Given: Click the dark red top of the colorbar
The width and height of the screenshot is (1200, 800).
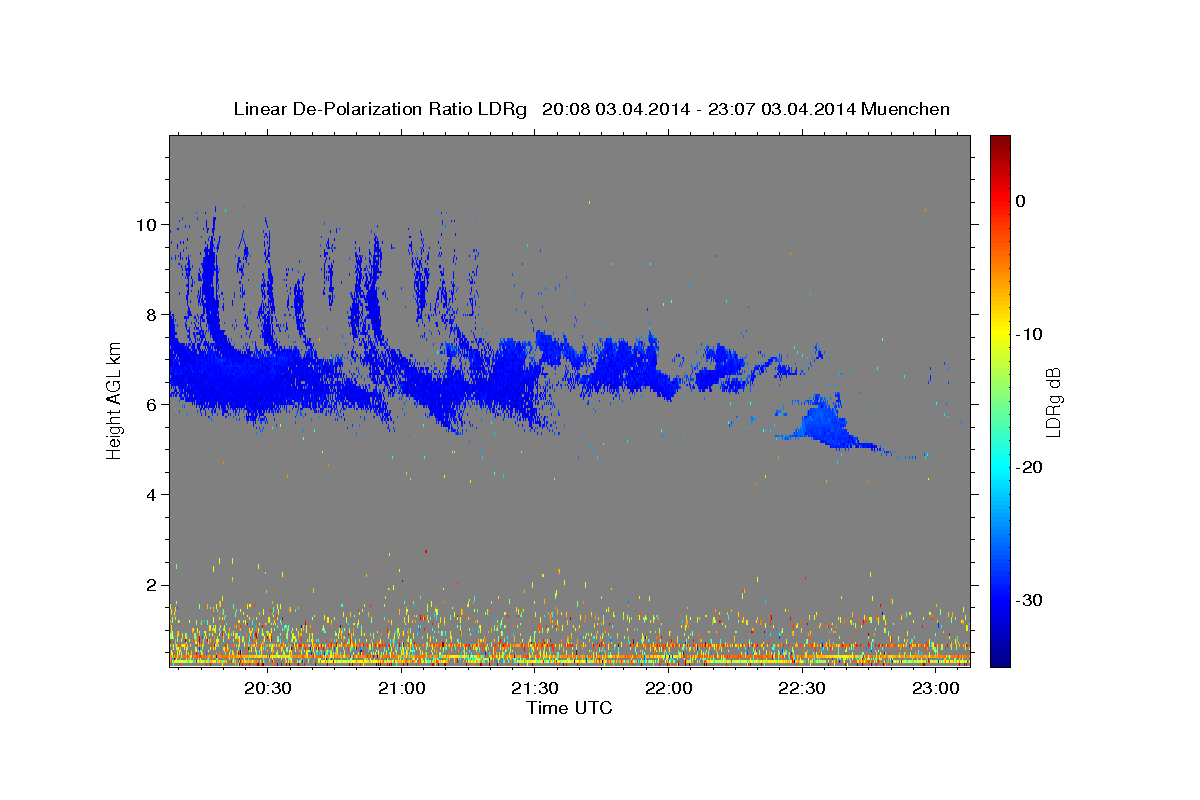Looking at the screenshot, I should pos(1000,142).
